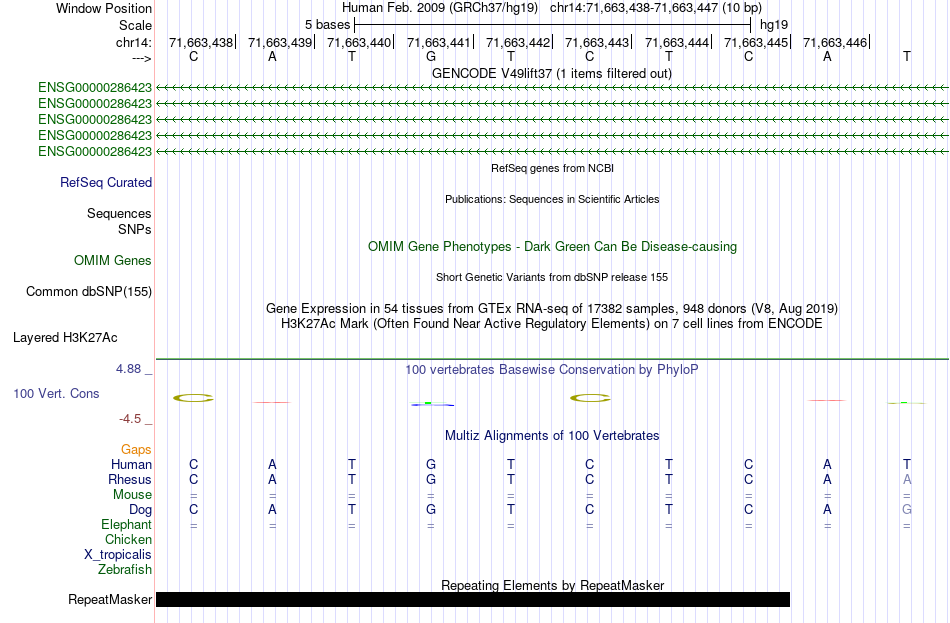Click the chr14: ruler label
950x623 pixels.
133,42
